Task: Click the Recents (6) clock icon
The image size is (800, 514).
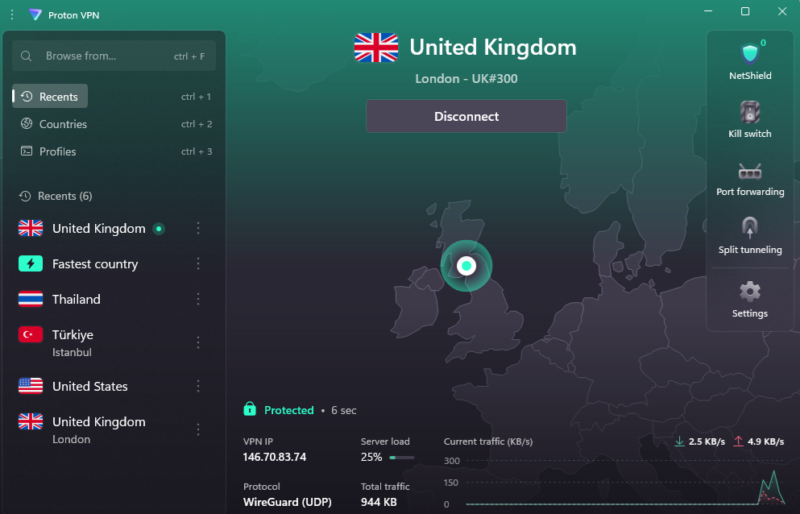Action: (x=25, y=196)
